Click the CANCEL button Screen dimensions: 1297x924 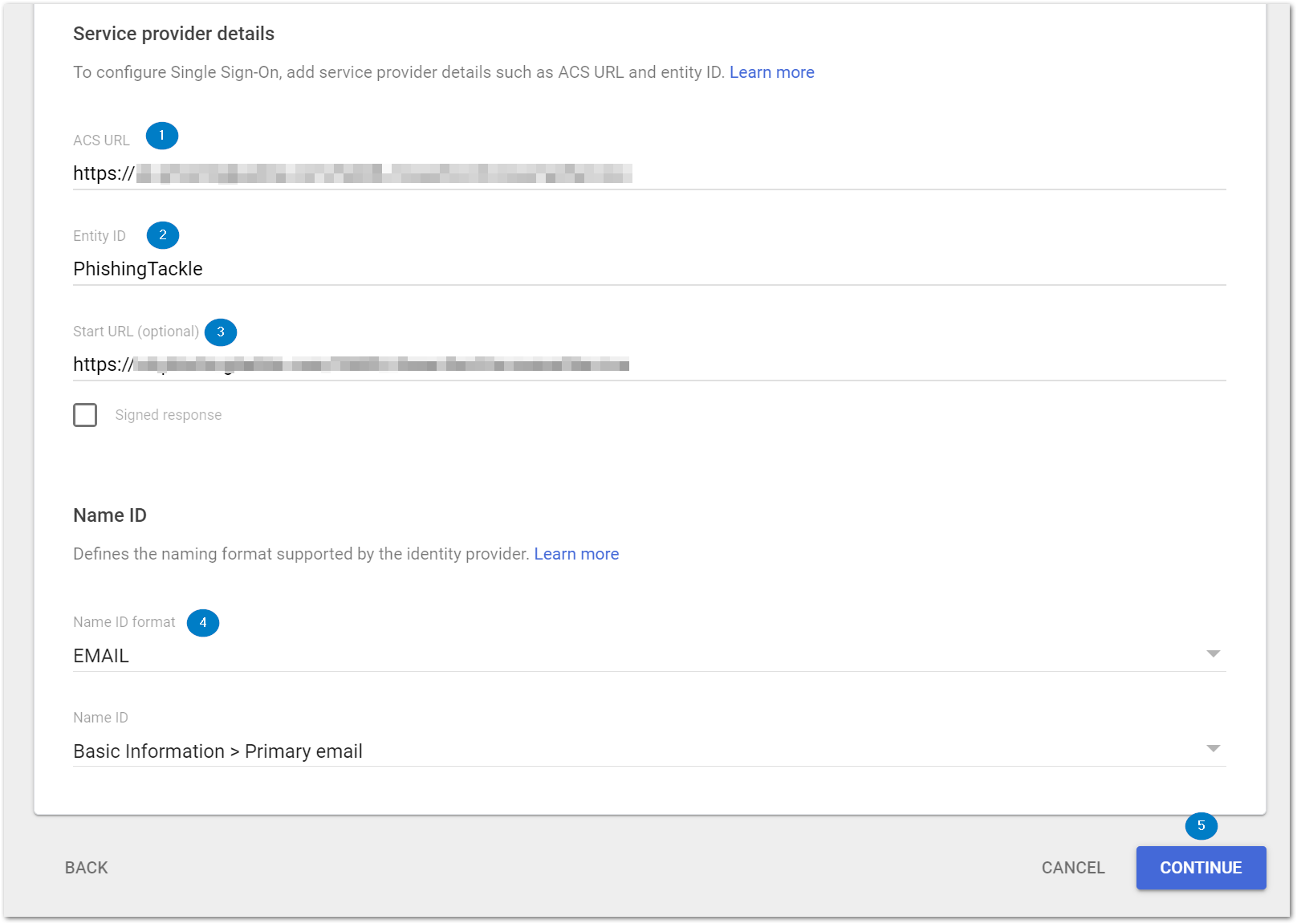point(1072,868)
